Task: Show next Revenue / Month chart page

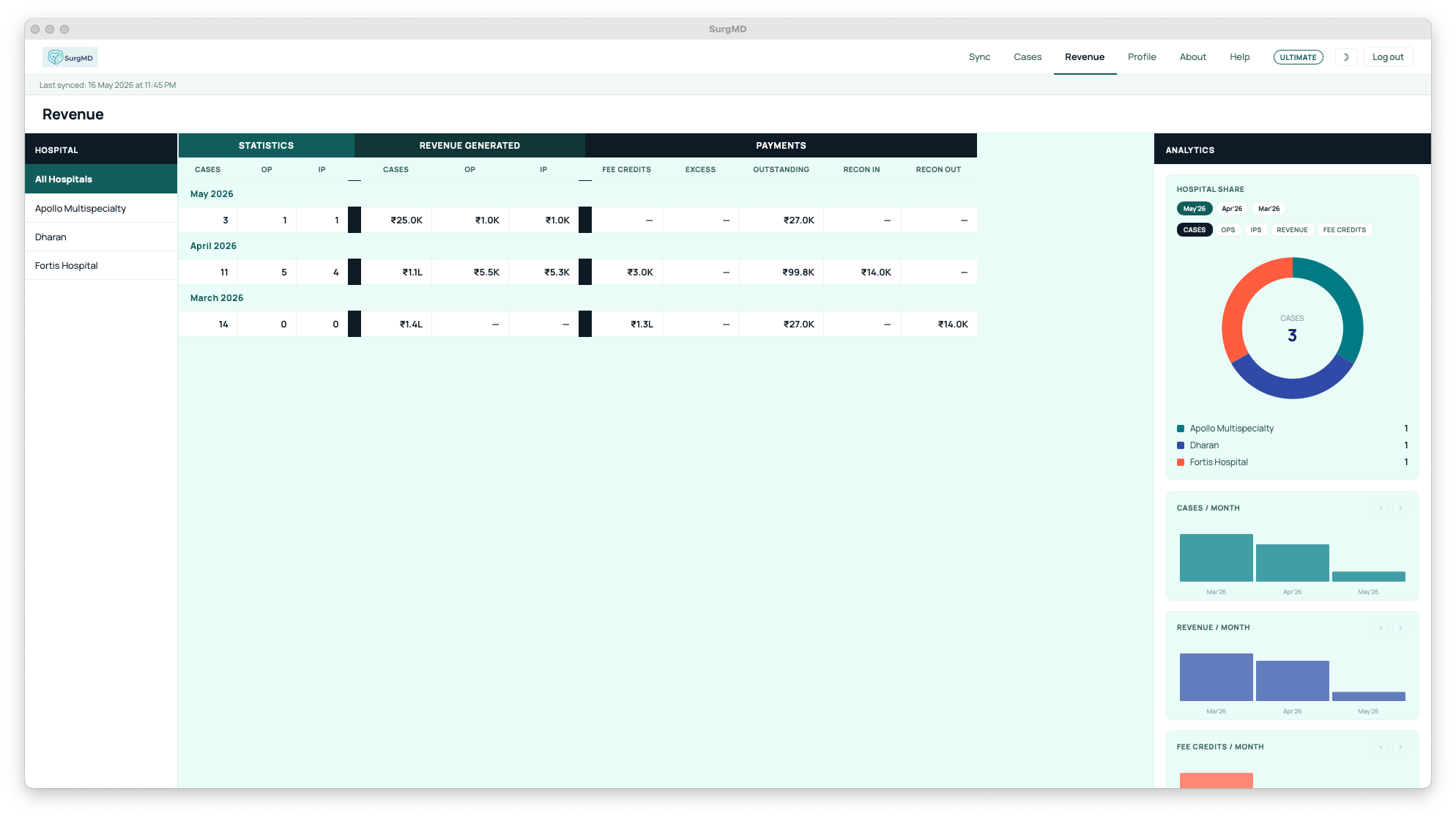Action: [1400, 628]
